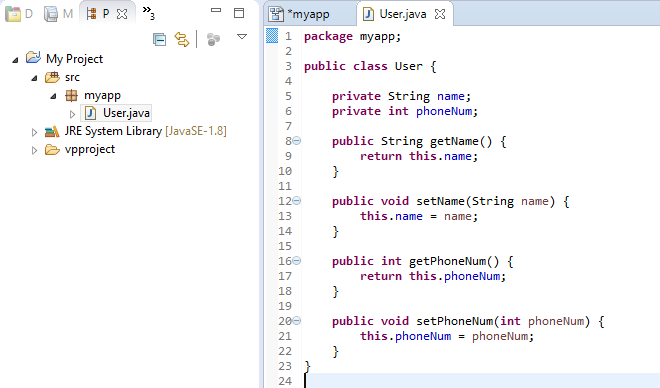The height and width of the screenshot is (388, 660).
Task: Collapse the myapp package node
Action: tap(53, 96)
